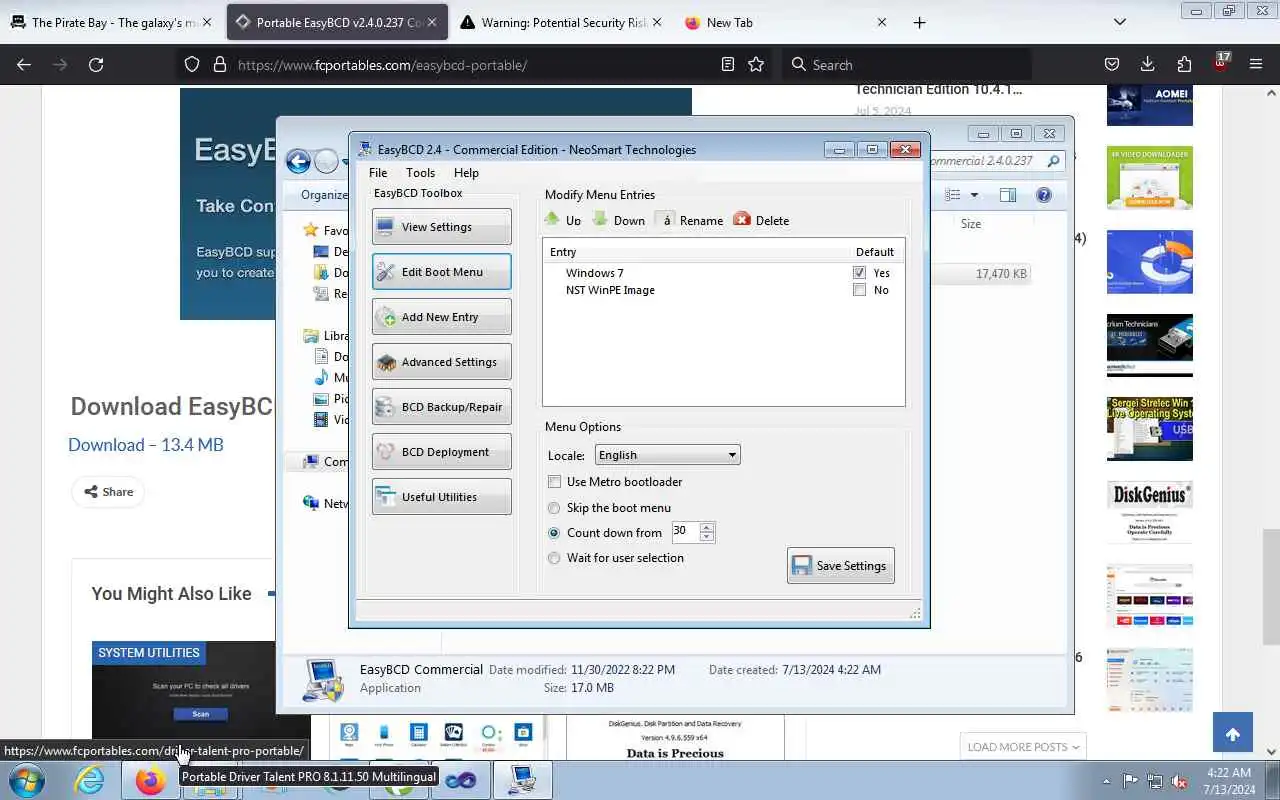The width and height of the screenshot is (1280, 800).
Task: Go back in Firefox
Action: (x=24, y=64)
